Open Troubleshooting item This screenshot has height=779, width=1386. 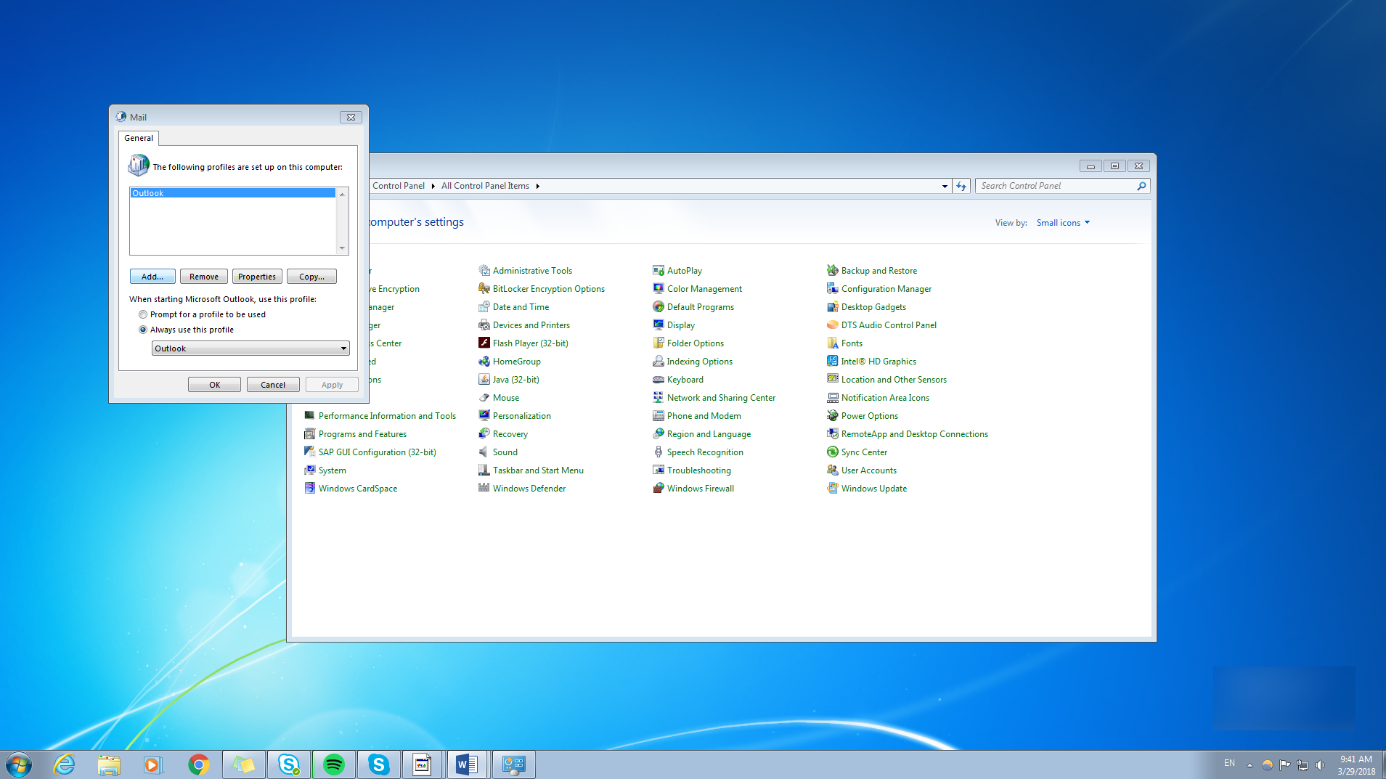pos(691,471)
